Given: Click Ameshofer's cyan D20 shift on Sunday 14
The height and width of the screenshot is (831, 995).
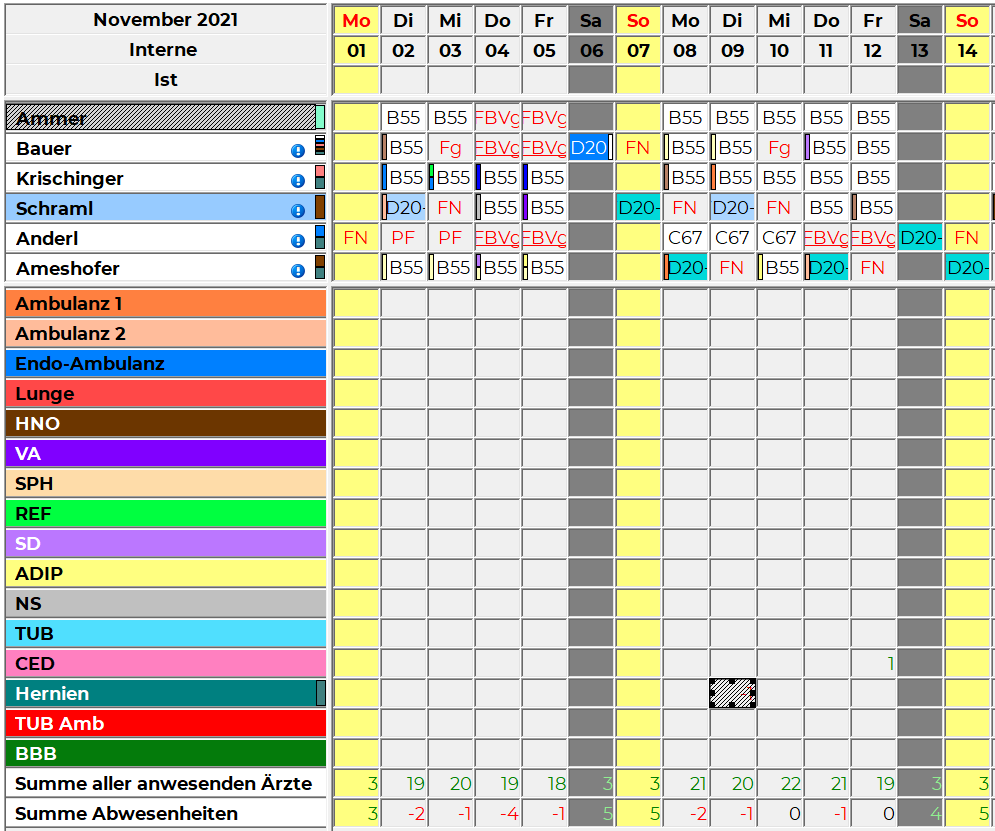Looking at the screenshot, I should [x=967, y=268].
